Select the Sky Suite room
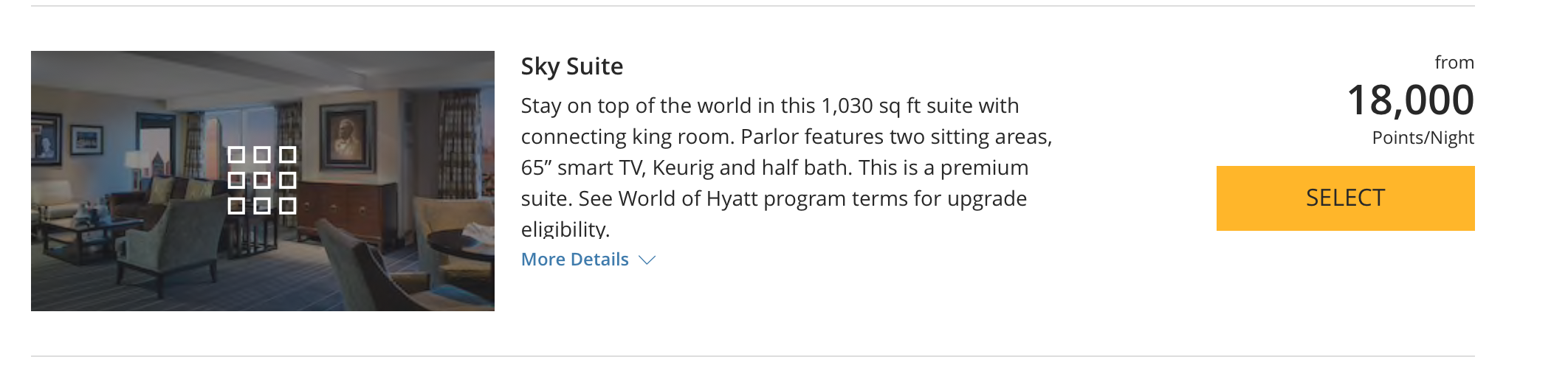Screen dimensions: 1568x382 coord(1345,198)
